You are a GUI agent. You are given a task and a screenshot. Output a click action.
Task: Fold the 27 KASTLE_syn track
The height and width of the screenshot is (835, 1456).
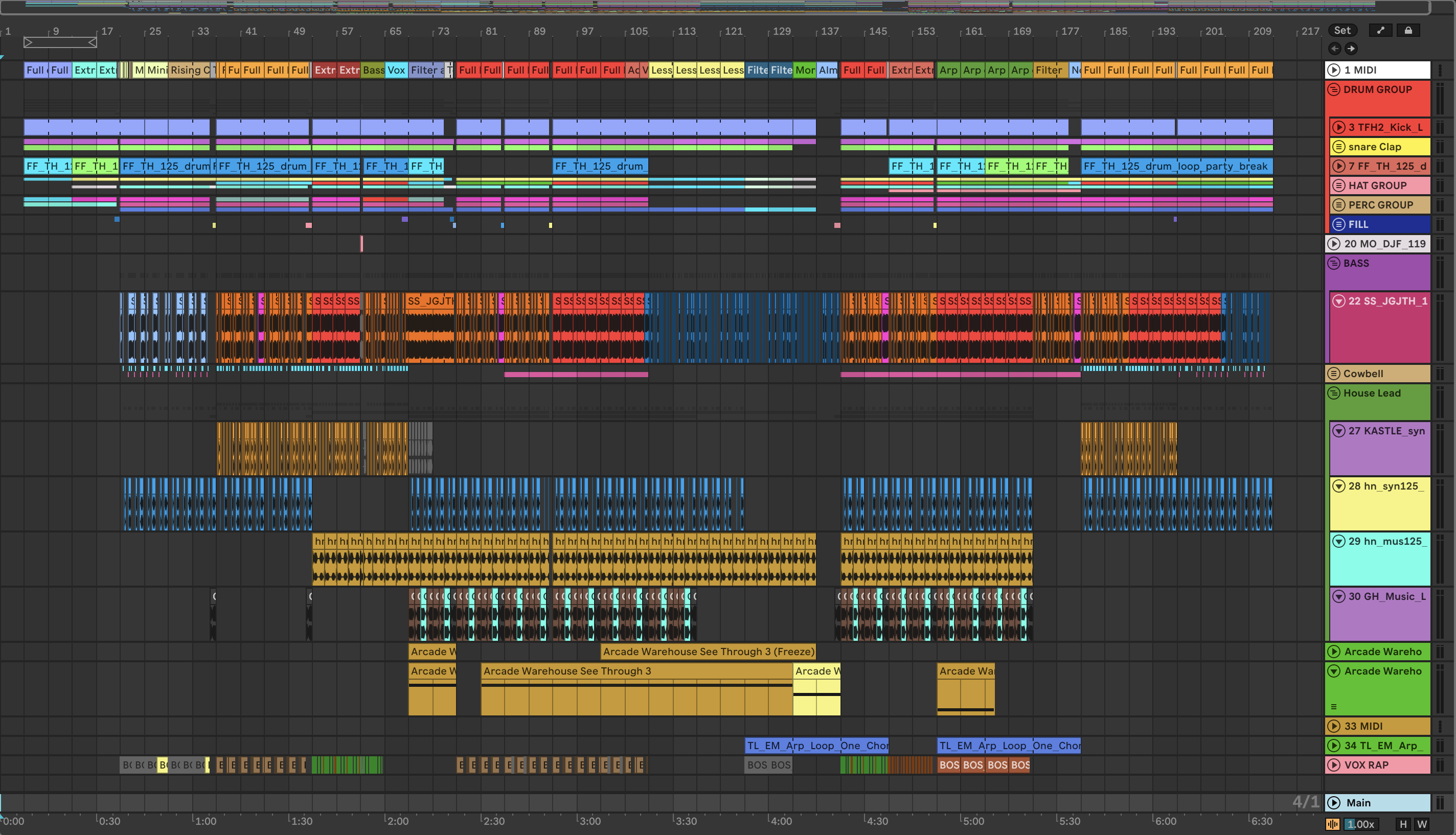coord(1338,431)
